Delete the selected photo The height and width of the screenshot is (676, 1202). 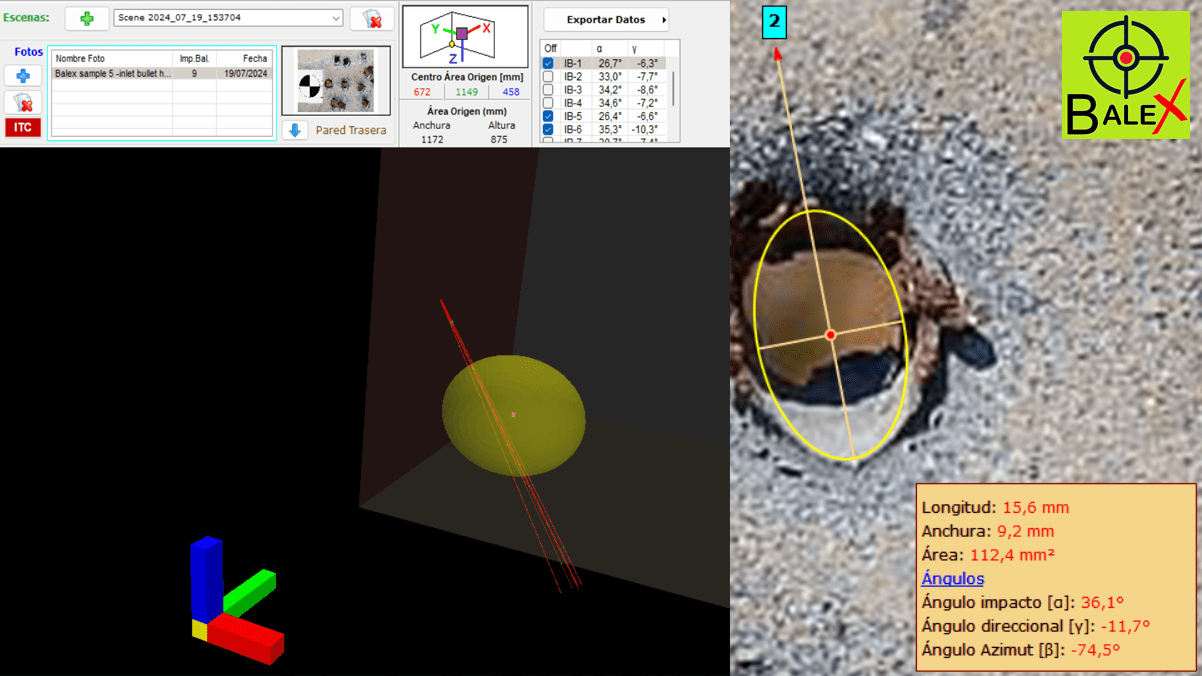click(23, 102)
